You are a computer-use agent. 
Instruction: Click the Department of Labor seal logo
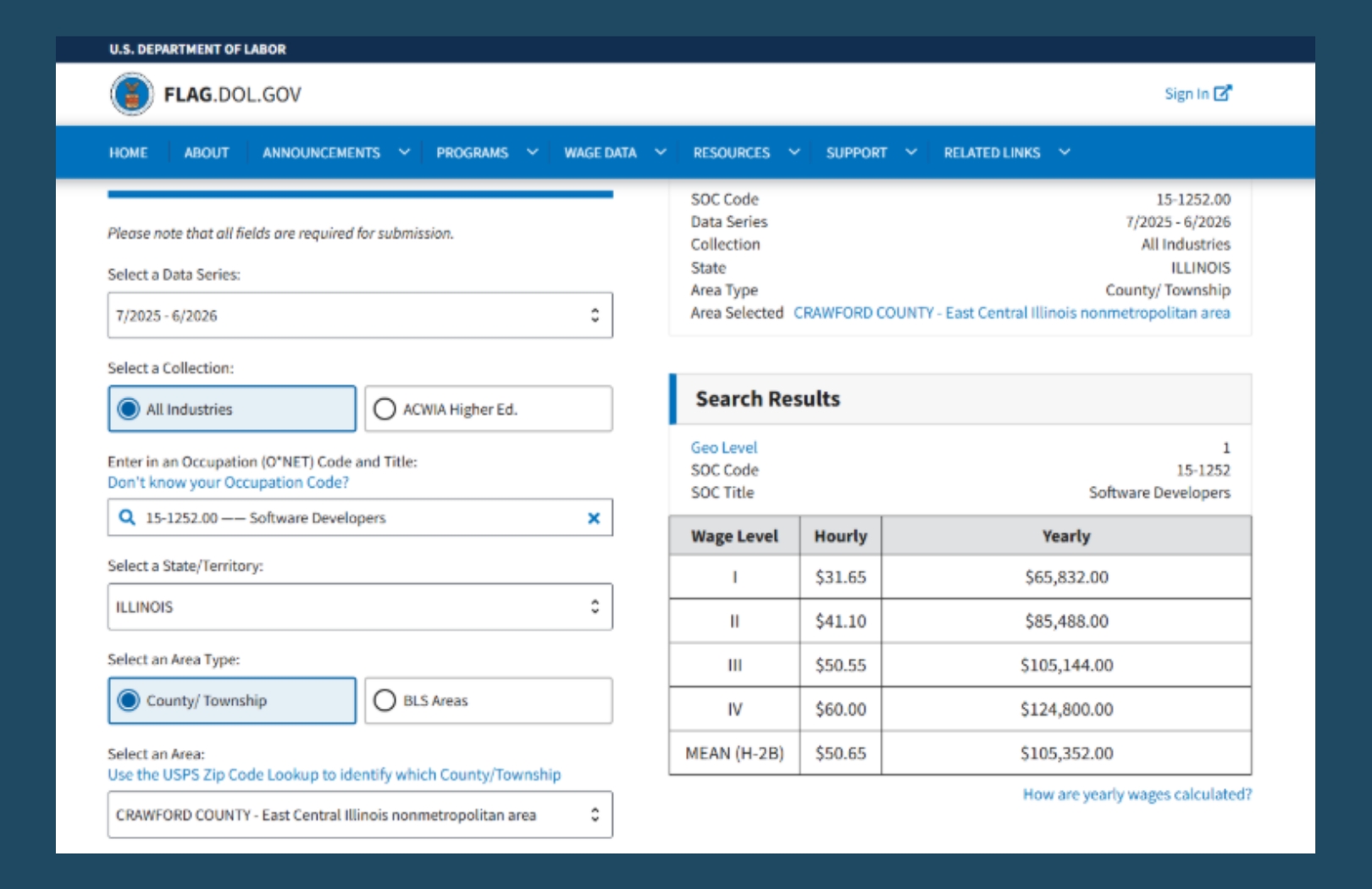pos(131,94)
